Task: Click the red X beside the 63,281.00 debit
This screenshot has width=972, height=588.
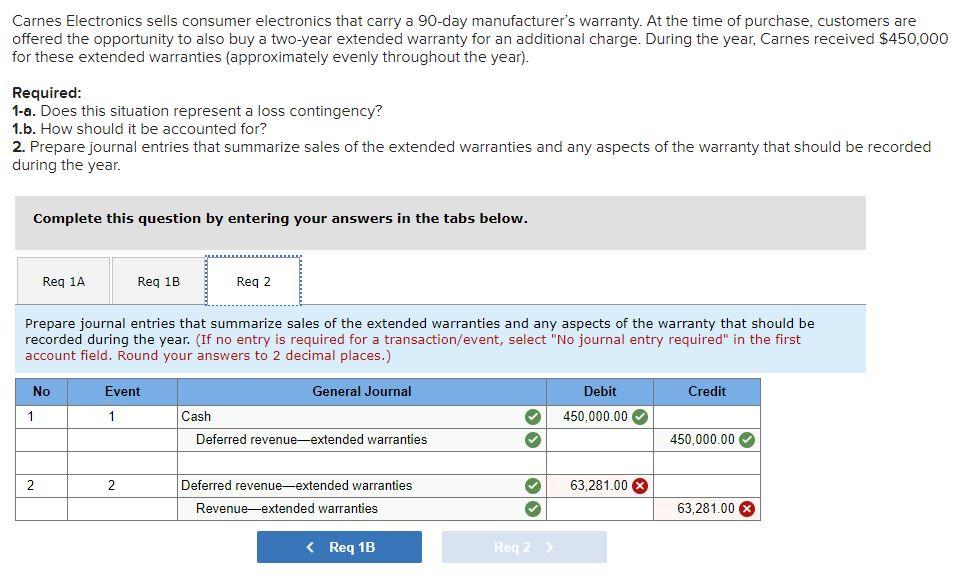Action: 641,485
